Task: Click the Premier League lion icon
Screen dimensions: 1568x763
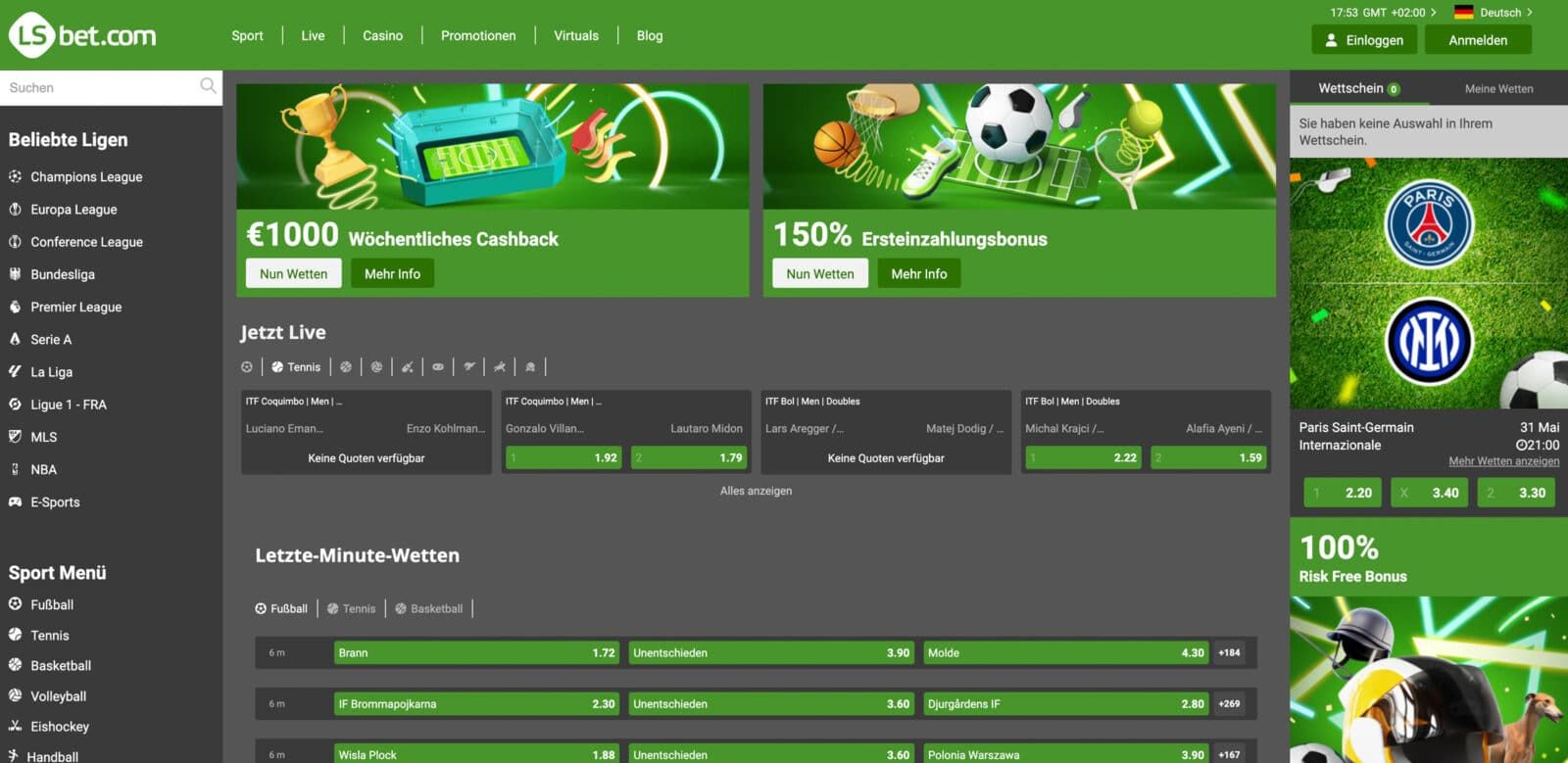Action: tap(15, 308)
